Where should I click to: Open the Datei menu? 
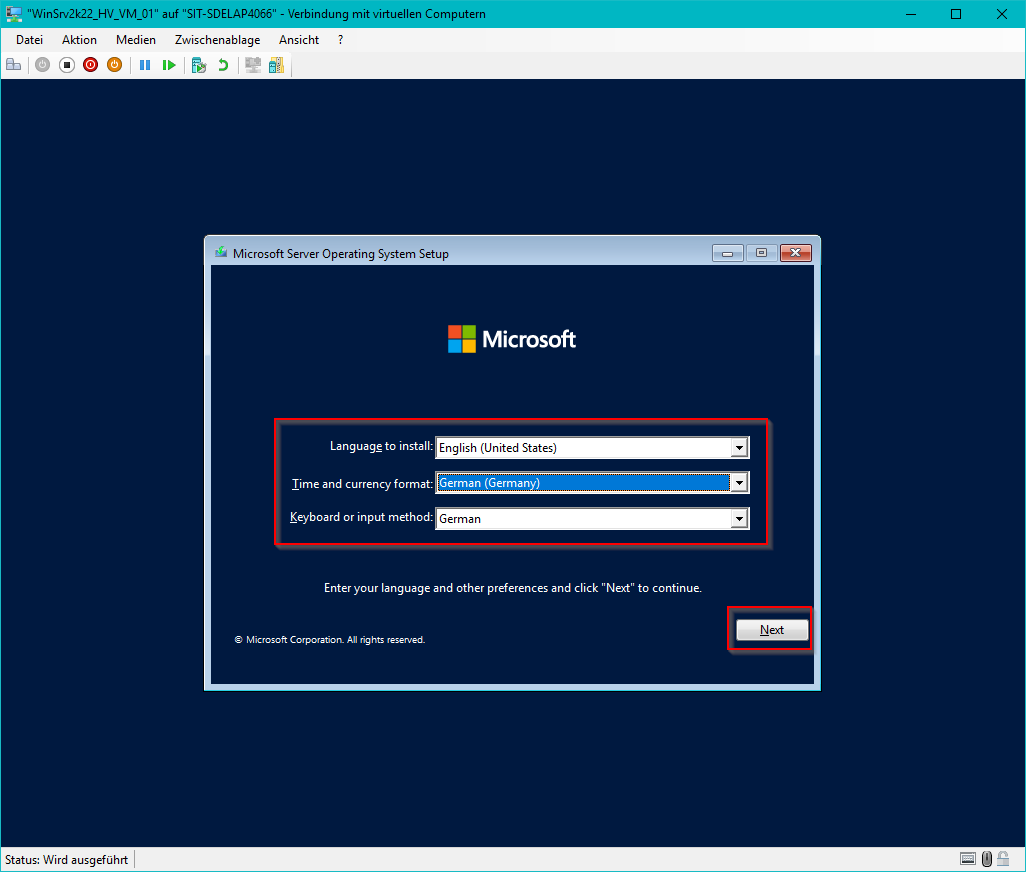30,40
